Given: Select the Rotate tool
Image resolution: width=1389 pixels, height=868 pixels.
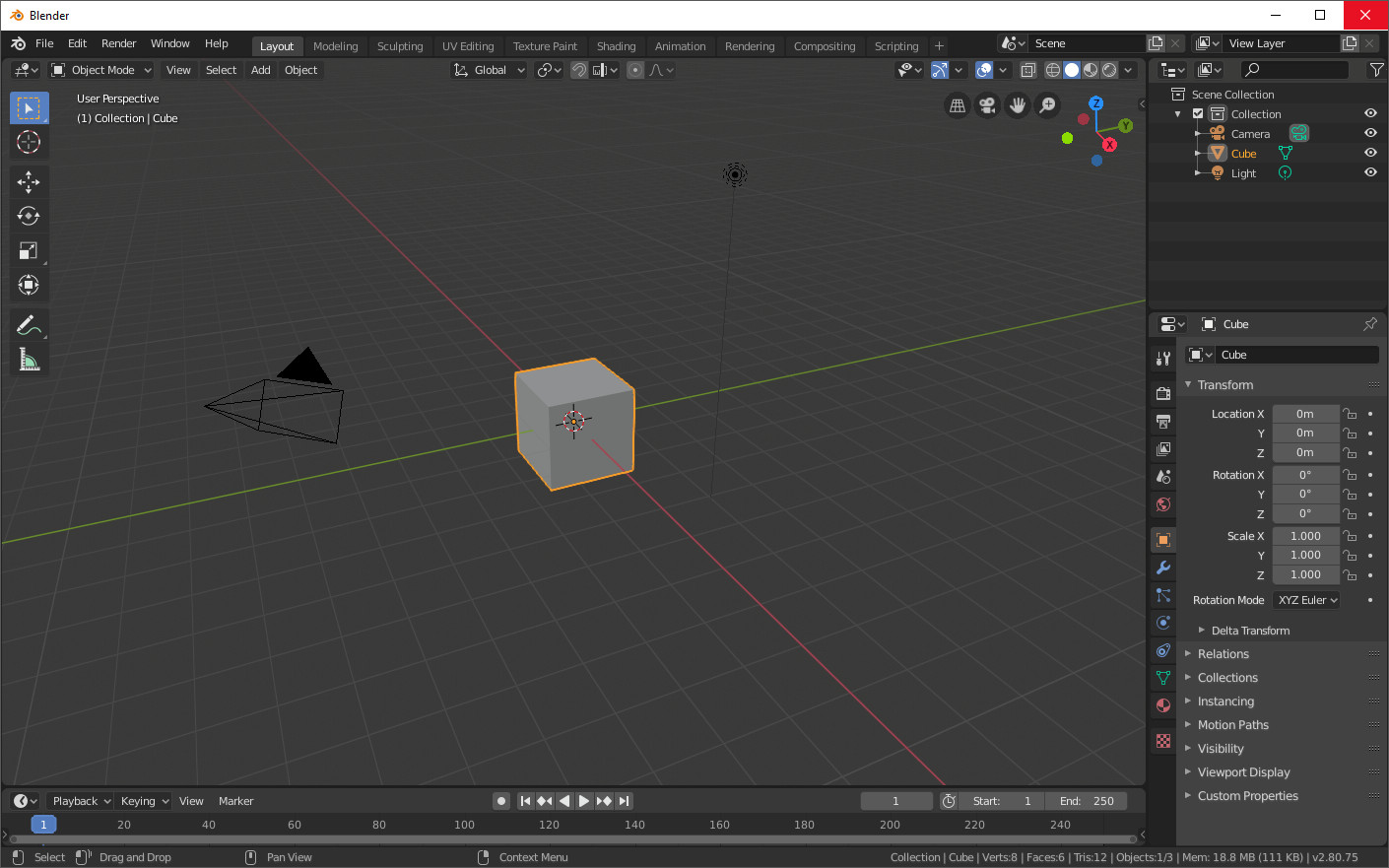Looking at the screenshot, I should click(29, 216).
